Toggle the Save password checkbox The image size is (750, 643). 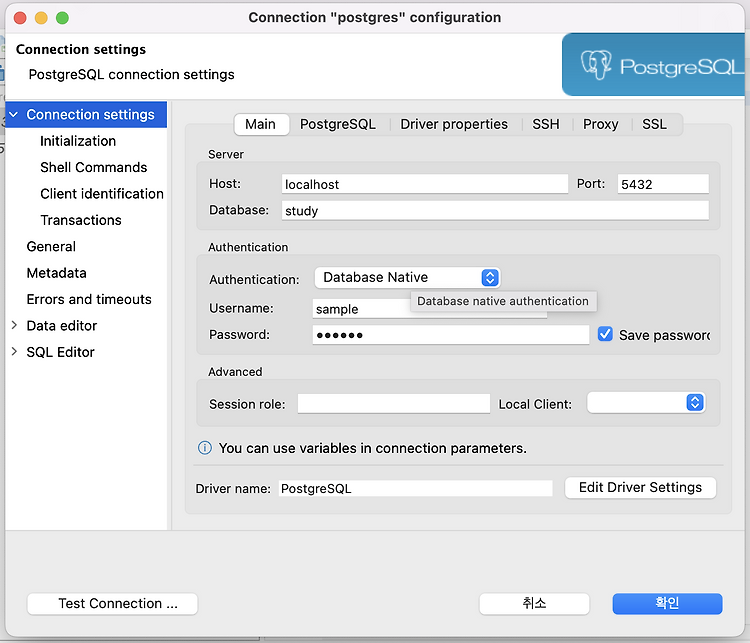click(x=605, y=334)
